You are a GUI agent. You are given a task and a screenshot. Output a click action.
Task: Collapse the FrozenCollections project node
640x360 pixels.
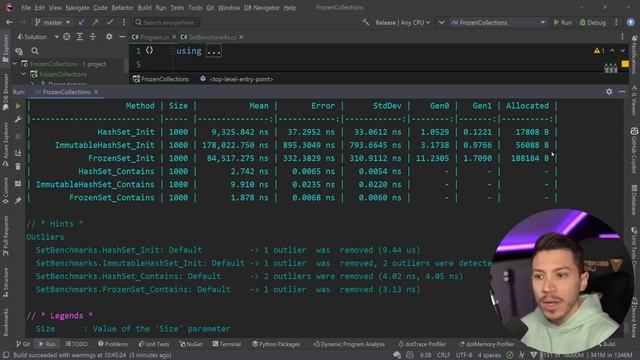click(x=23, y=74)
